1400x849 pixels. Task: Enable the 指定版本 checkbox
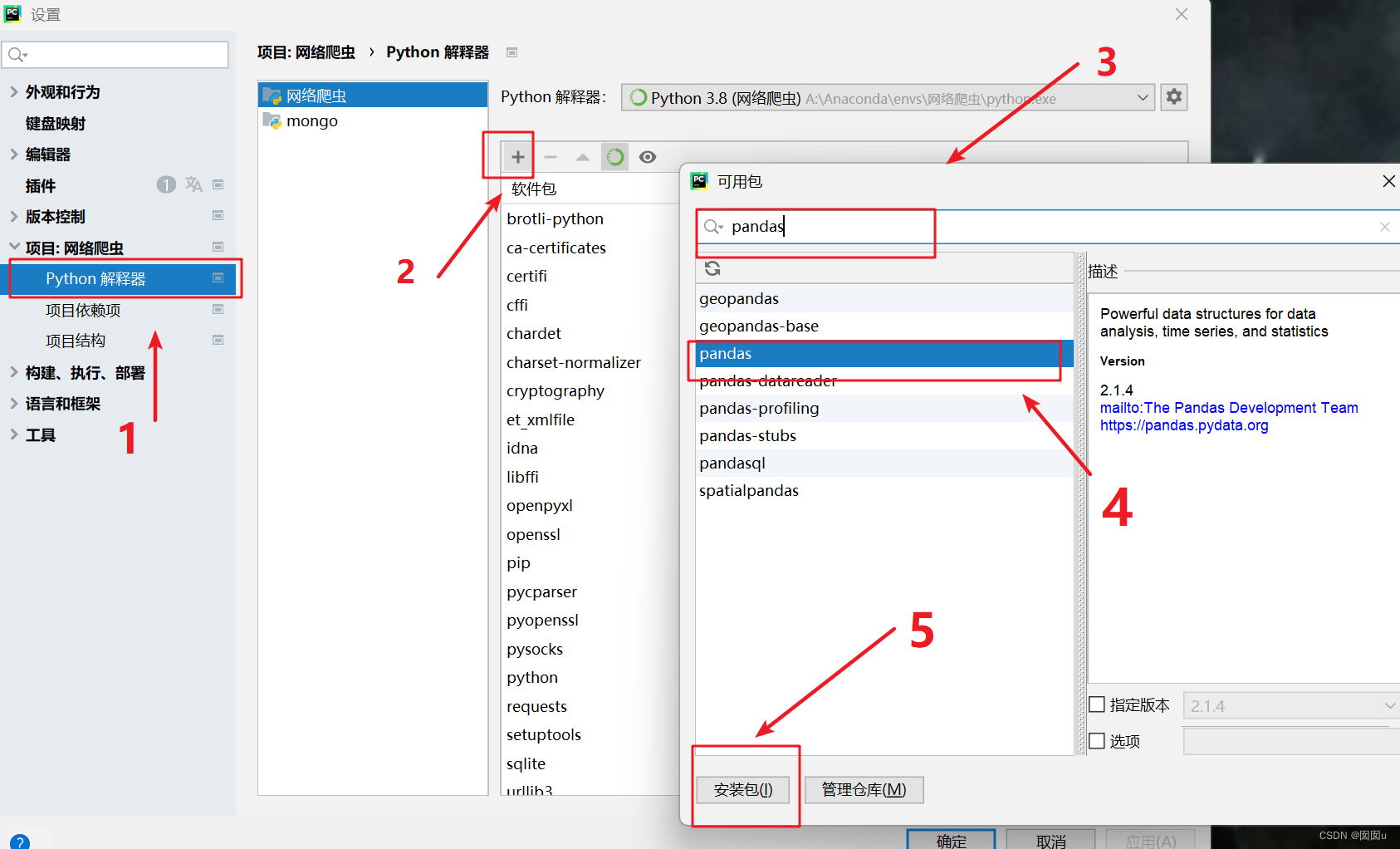(x=1097, y=704)
